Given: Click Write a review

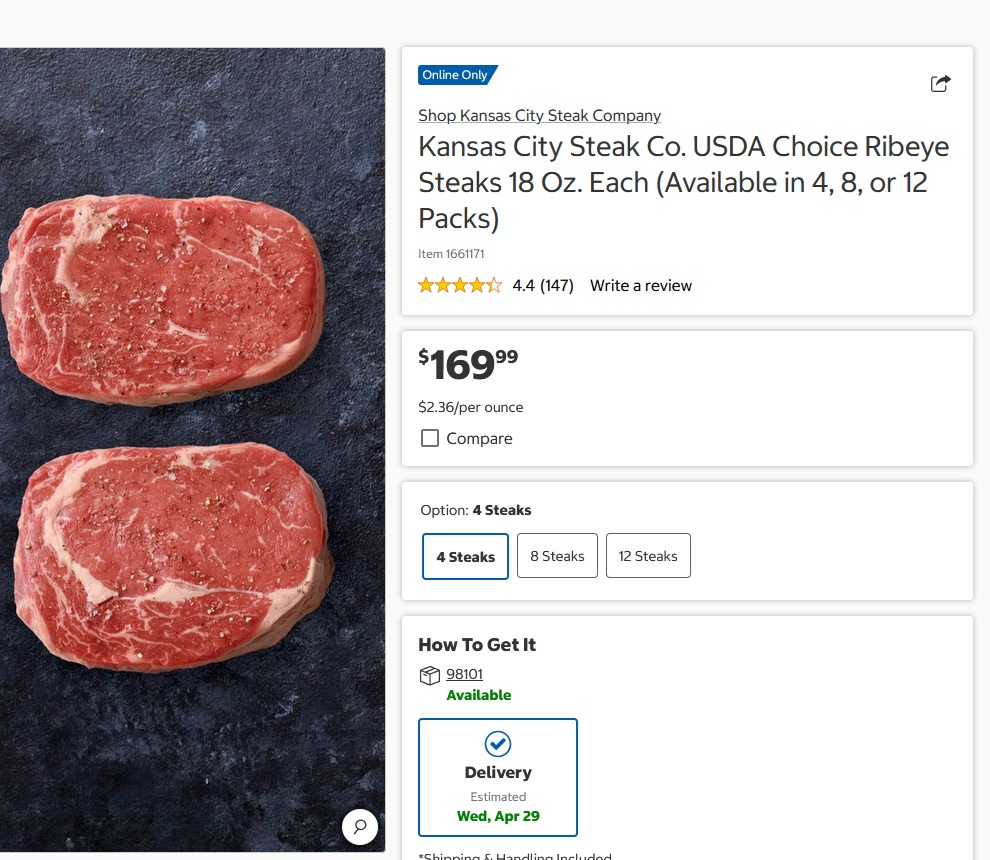Looking at the screenshot, I should [641, 286].
